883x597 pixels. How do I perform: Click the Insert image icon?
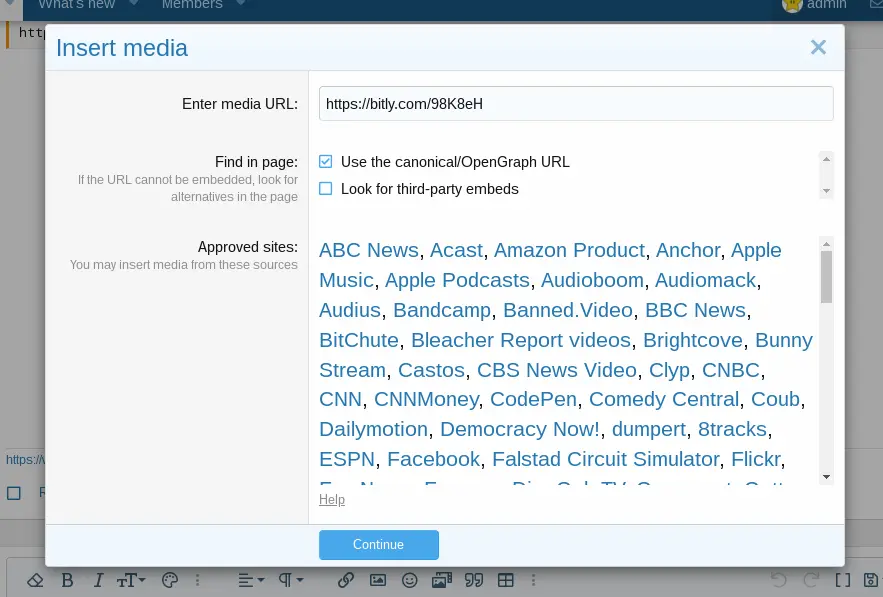coord(378,580)
